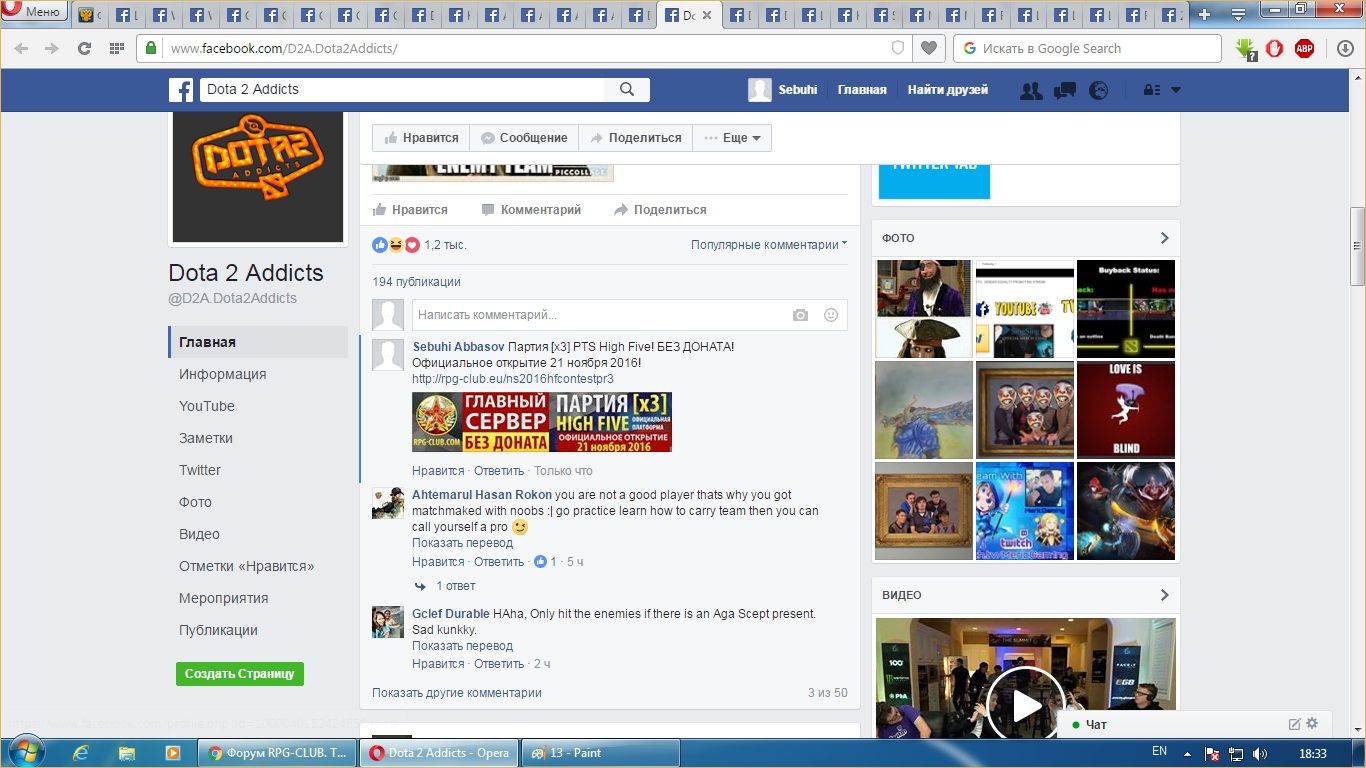Toggle the AdBlock Plus extension icon
The width and height of the screenshot is (1366, 768).
coord(1304,48)
